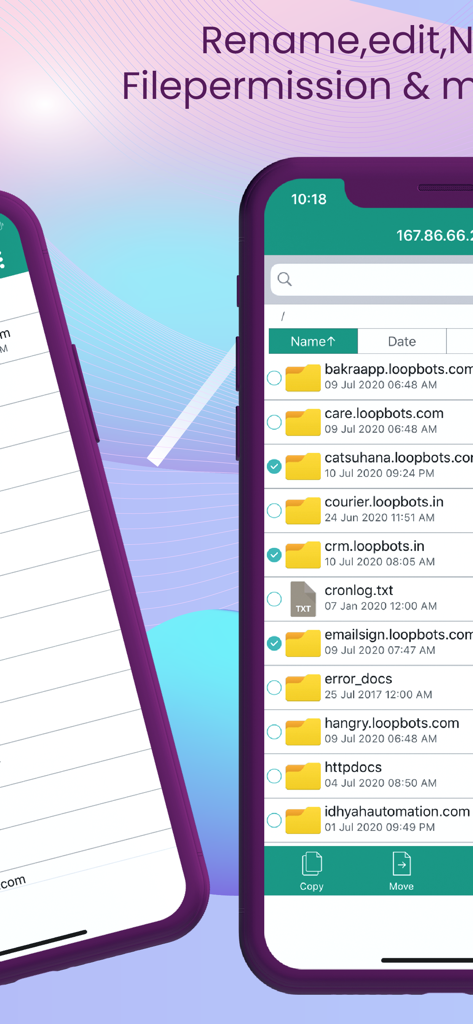Viewport: 473px width, 1024px height.
Task: Click the cronlog.txt file name
Action: click(x=359, y=590)
